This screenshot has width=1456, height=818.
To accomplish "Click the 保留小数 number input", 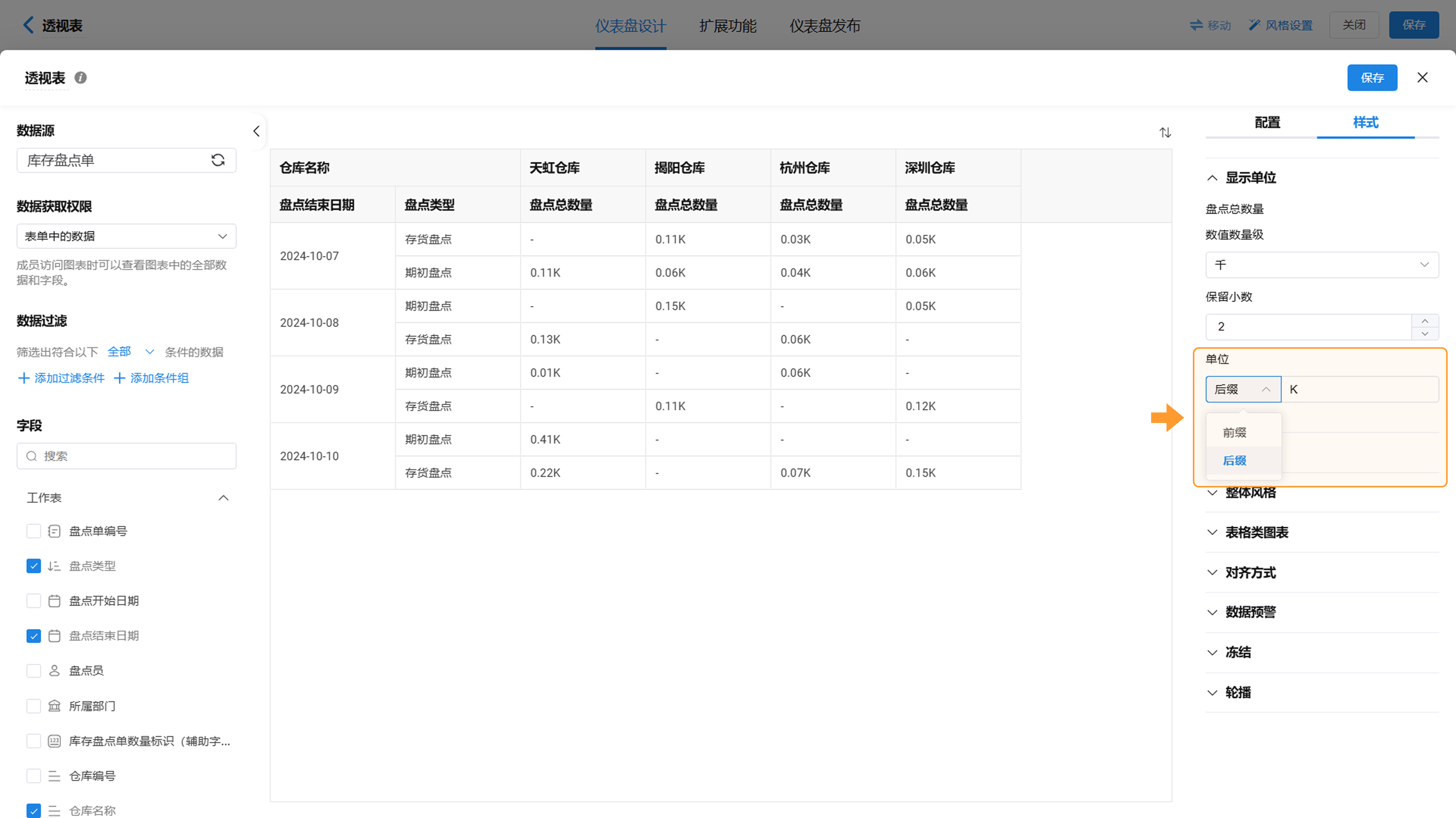I will 1309,327.
